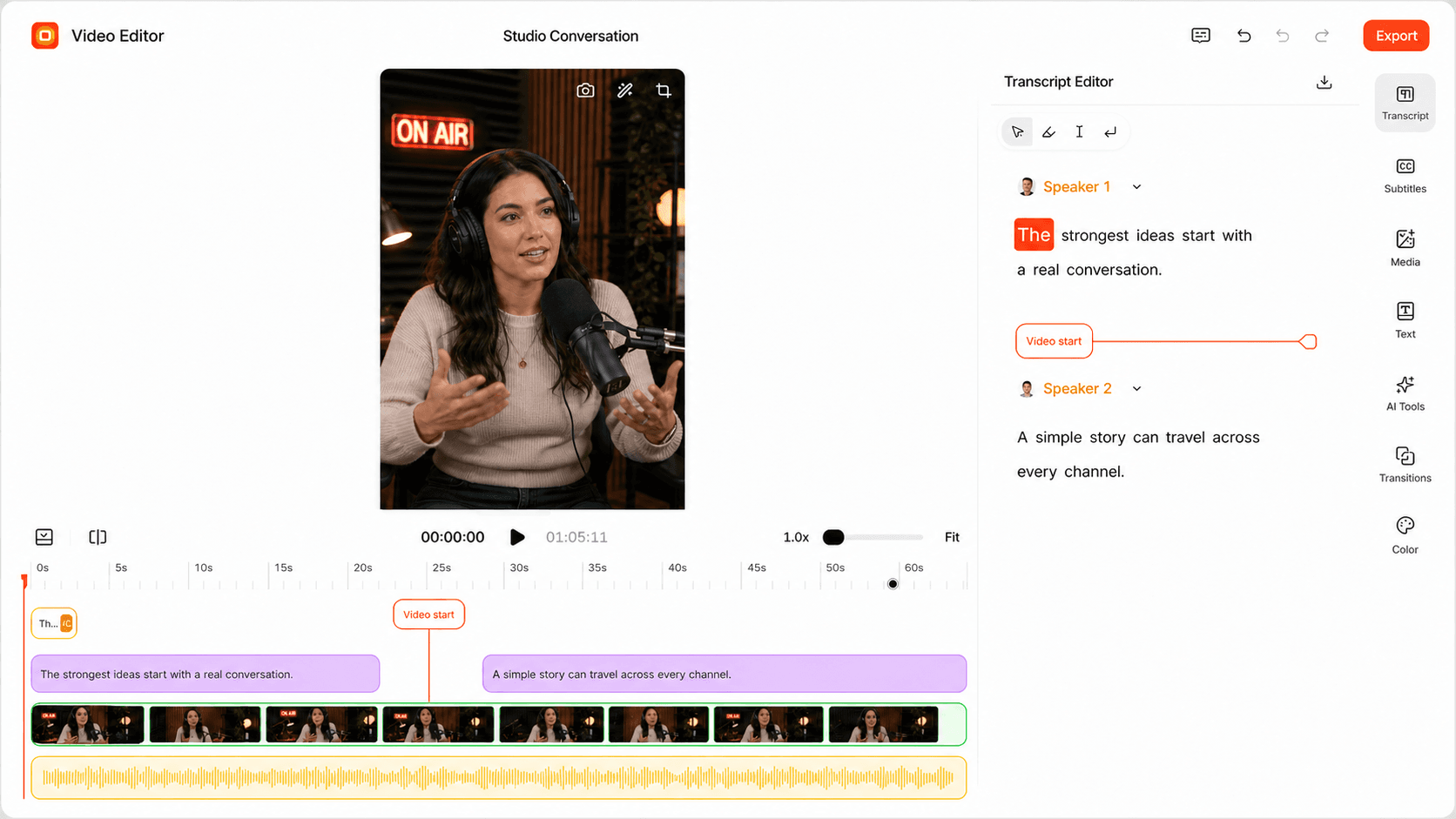1456x819 pixels.
Task: Select the yellow audio waveform track
Action: (499, 777)
